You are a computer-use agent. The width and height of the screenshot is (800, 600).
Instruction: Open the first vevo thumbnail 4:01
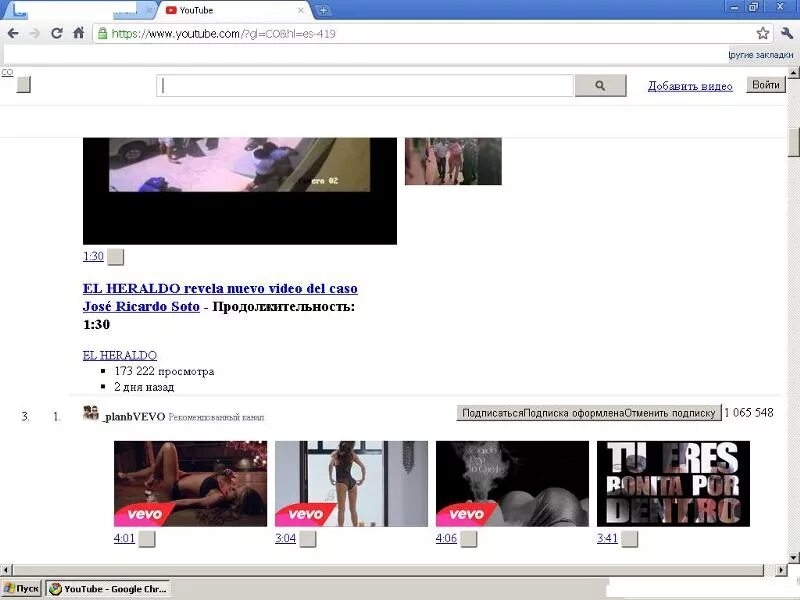point(190,484)
